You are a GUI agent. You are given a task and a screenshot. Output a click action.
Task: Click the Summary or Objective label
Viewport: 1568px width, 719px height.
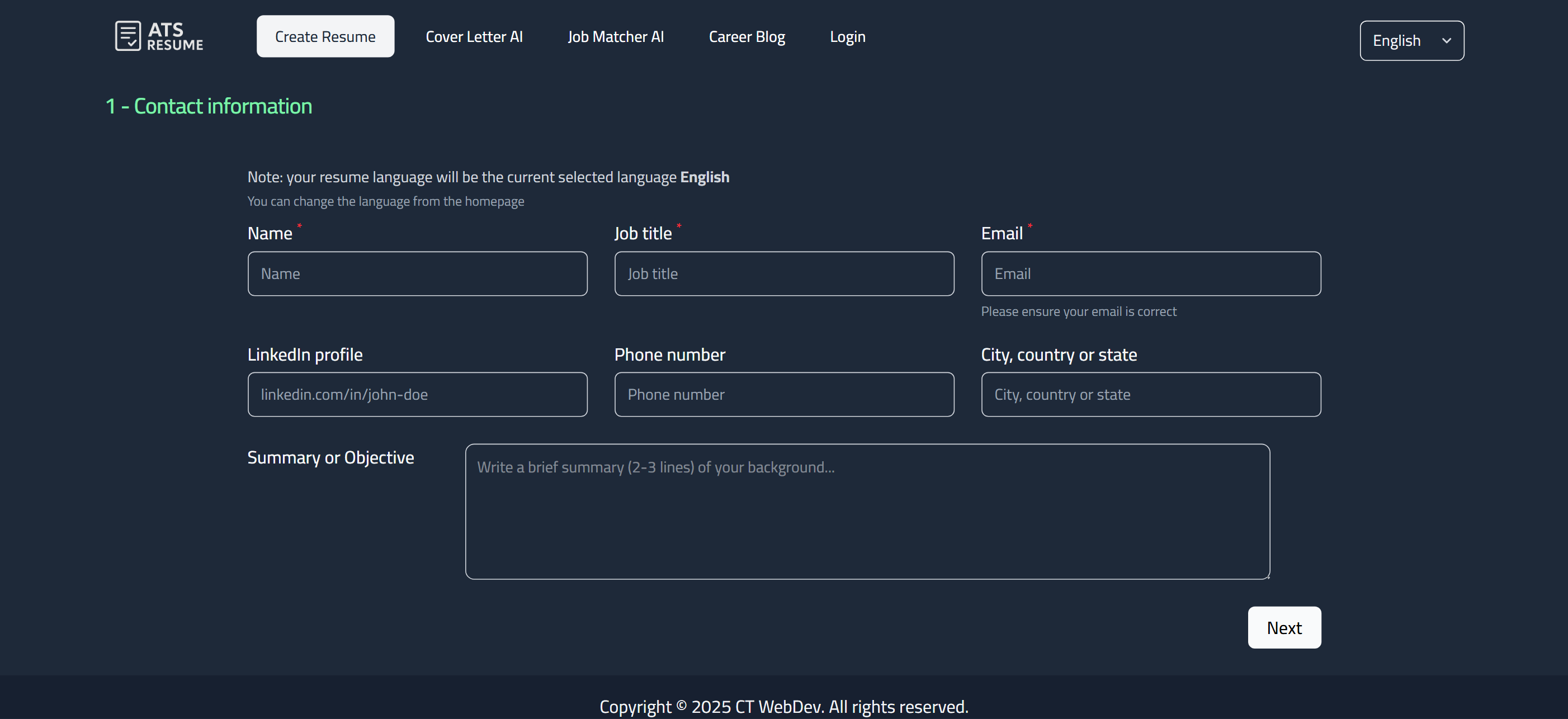(330, 458)
